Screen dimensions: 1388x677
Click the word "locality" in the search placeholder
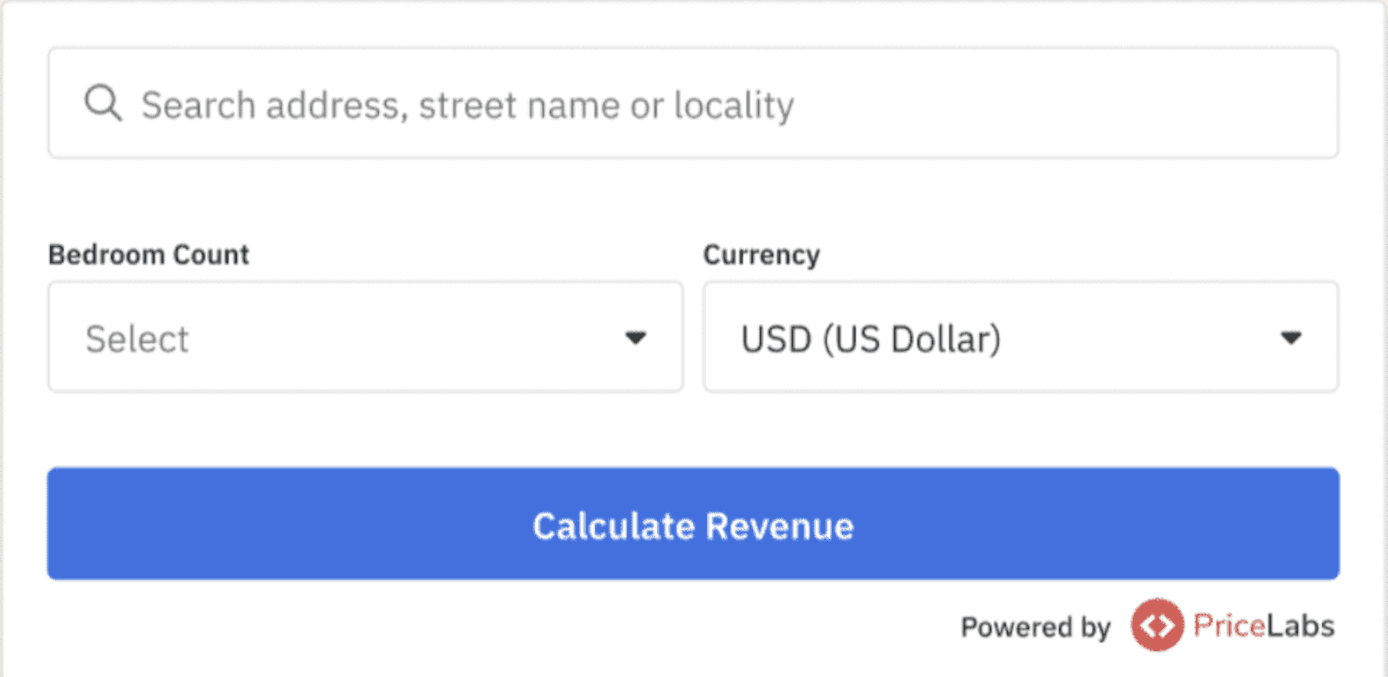734,105
